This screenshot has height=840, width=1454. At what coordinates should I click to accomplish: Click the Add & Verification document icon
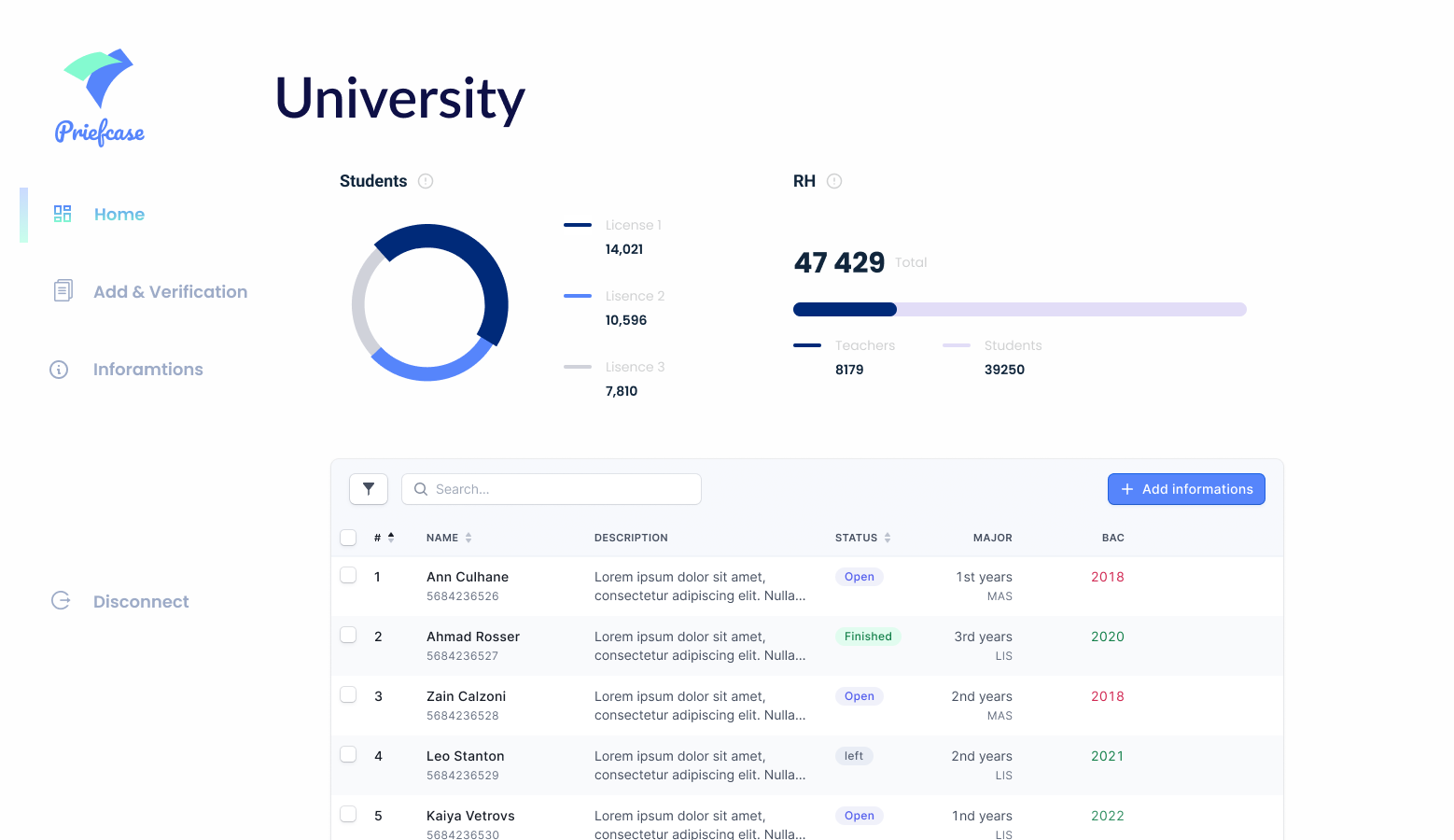point(63,291)
